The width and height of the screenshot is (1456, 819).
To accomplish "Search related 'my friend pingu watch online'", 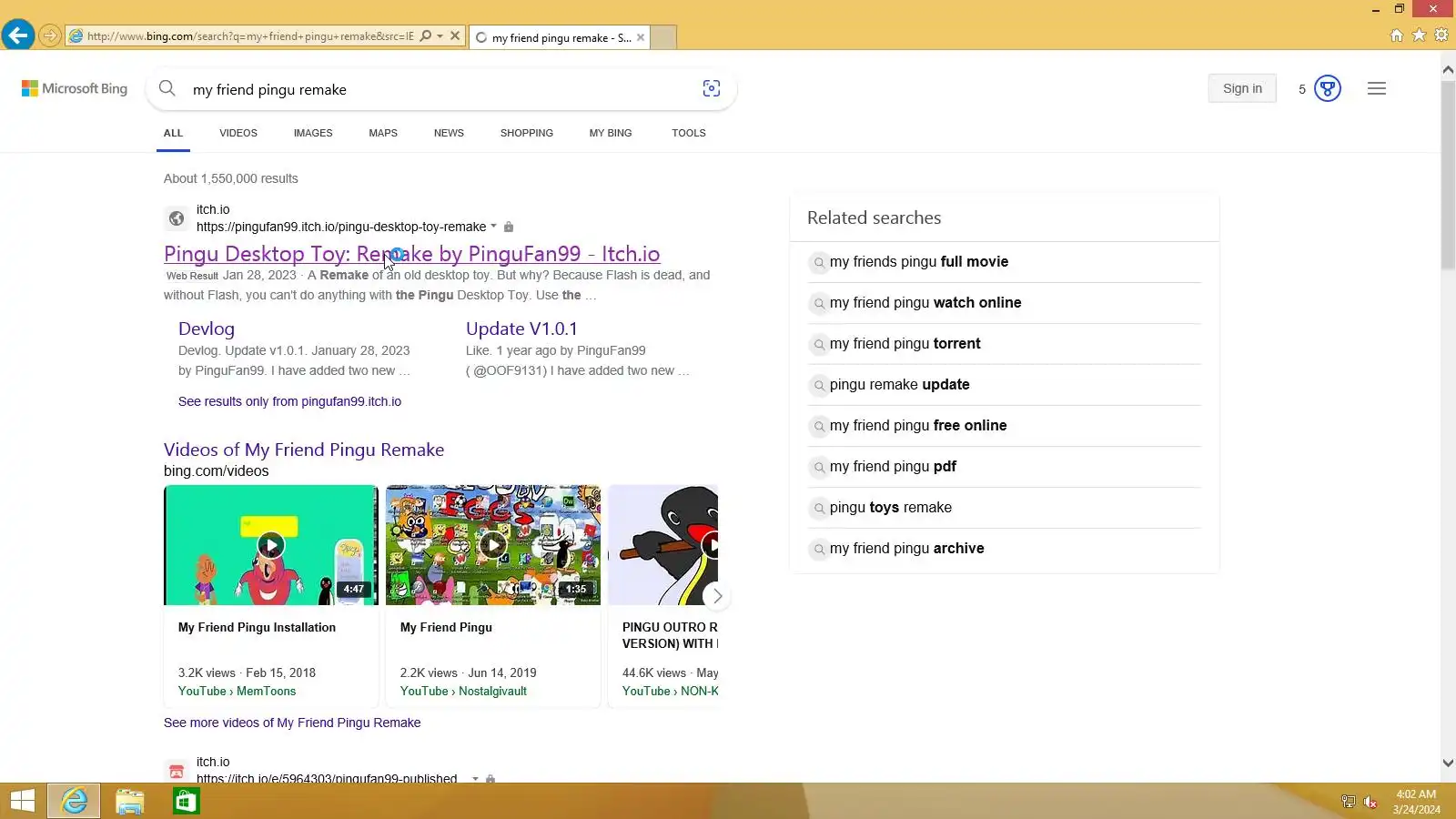I will (x=1004, y=303).
